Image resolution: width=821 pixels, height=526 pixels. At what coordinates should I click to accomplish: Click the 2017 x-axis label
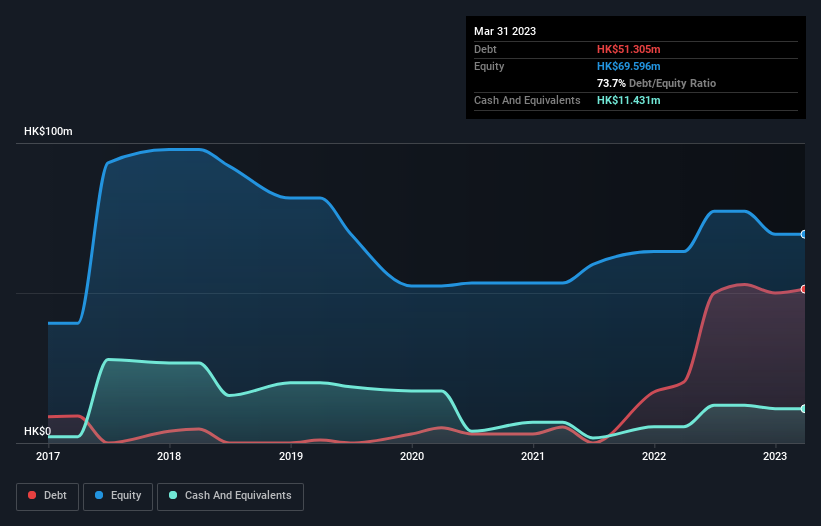(48, 456)
